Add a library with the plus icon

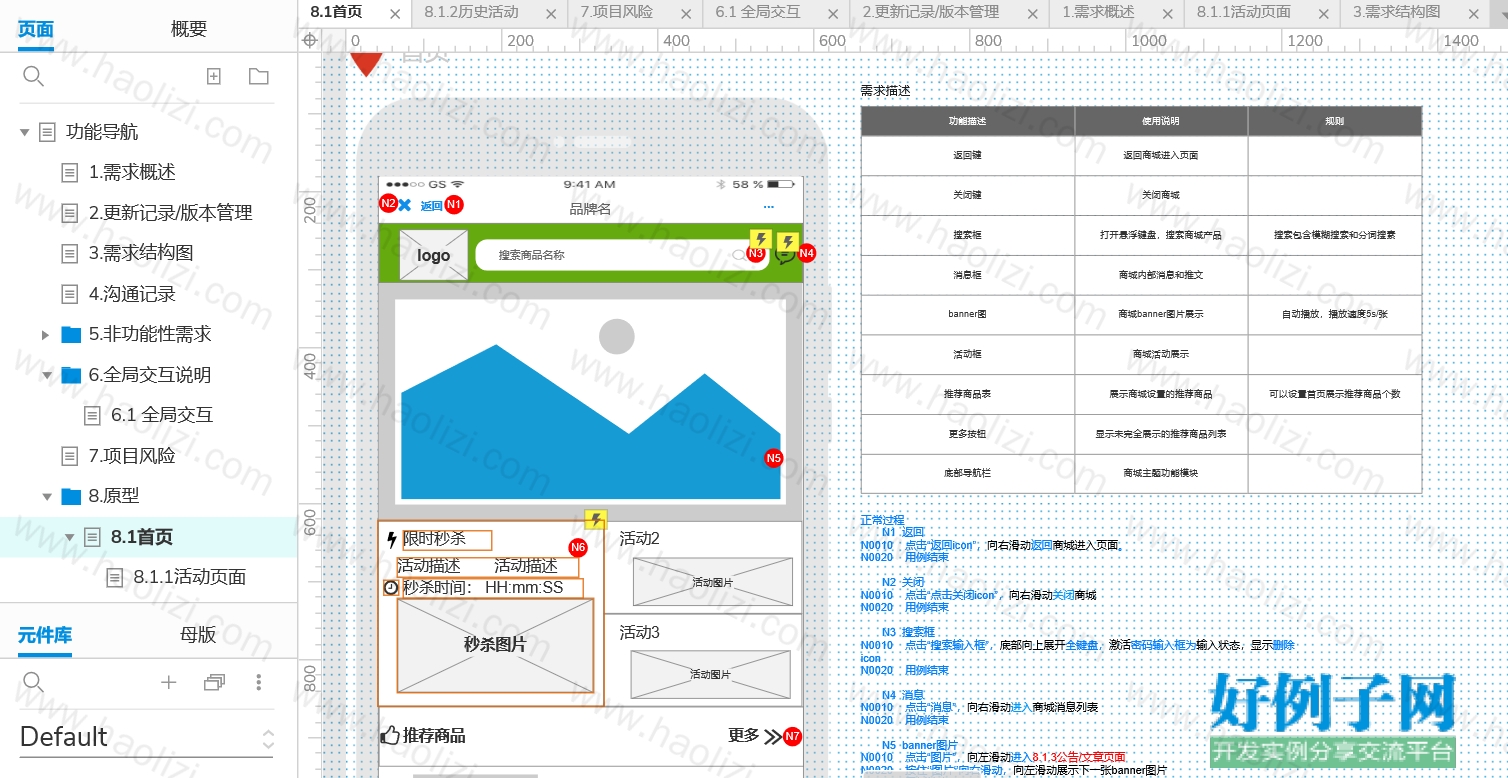tap(168, 682)
